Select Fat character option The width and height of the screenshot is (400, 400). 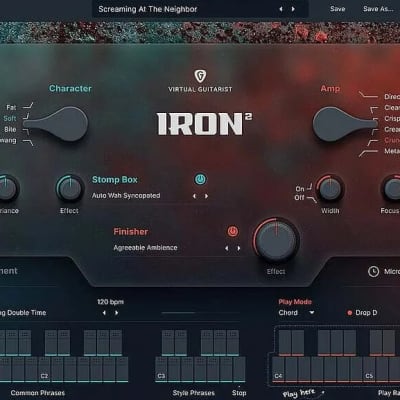tap(11, 107)
